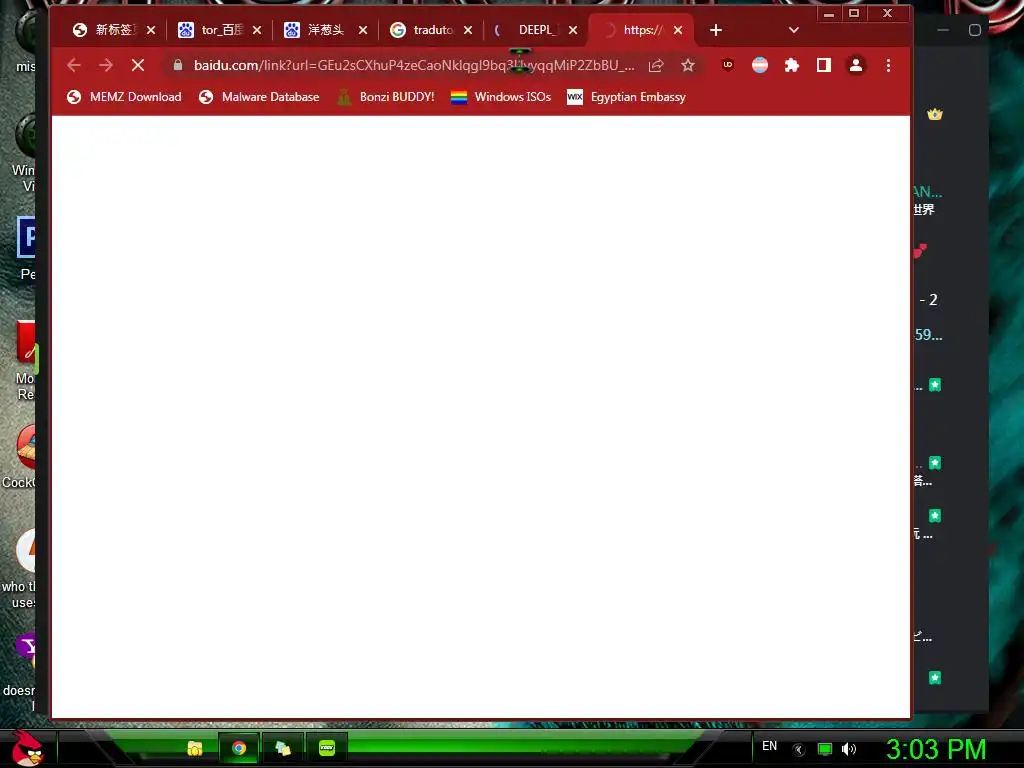Open the overlapping windows taskbar app
1024x768 pixels.
click(283, 748)
